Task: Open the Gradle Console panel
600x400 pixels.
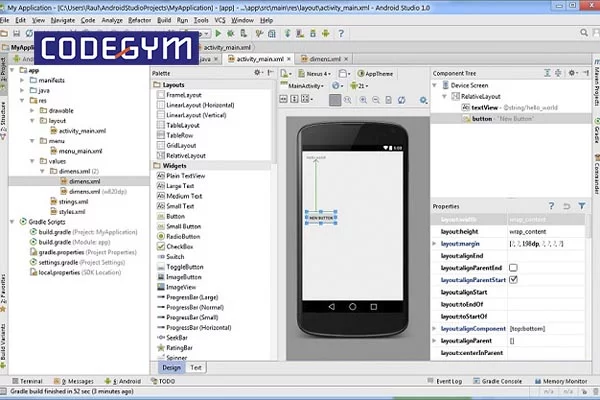Action: click(497, 381)
